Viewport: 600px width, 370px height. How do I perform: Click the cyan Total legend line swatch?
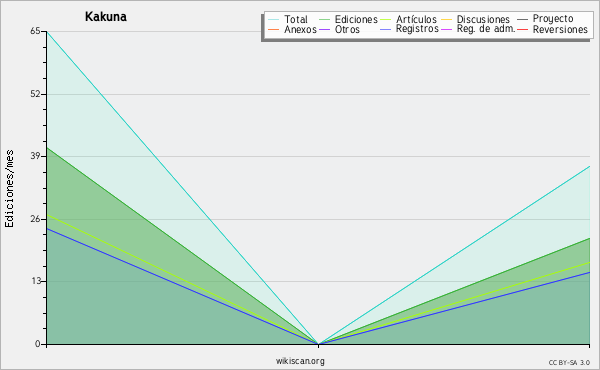[x=274, y=19]
